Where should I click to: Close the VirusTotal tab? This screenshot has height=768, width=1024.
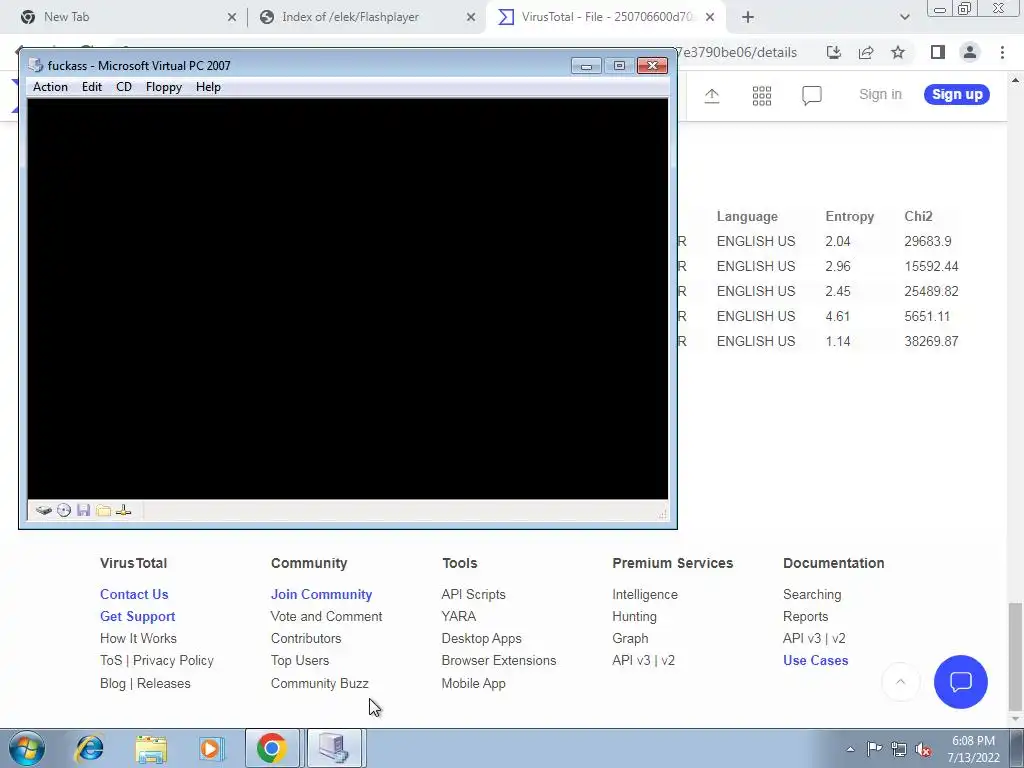tap(710, 18)
